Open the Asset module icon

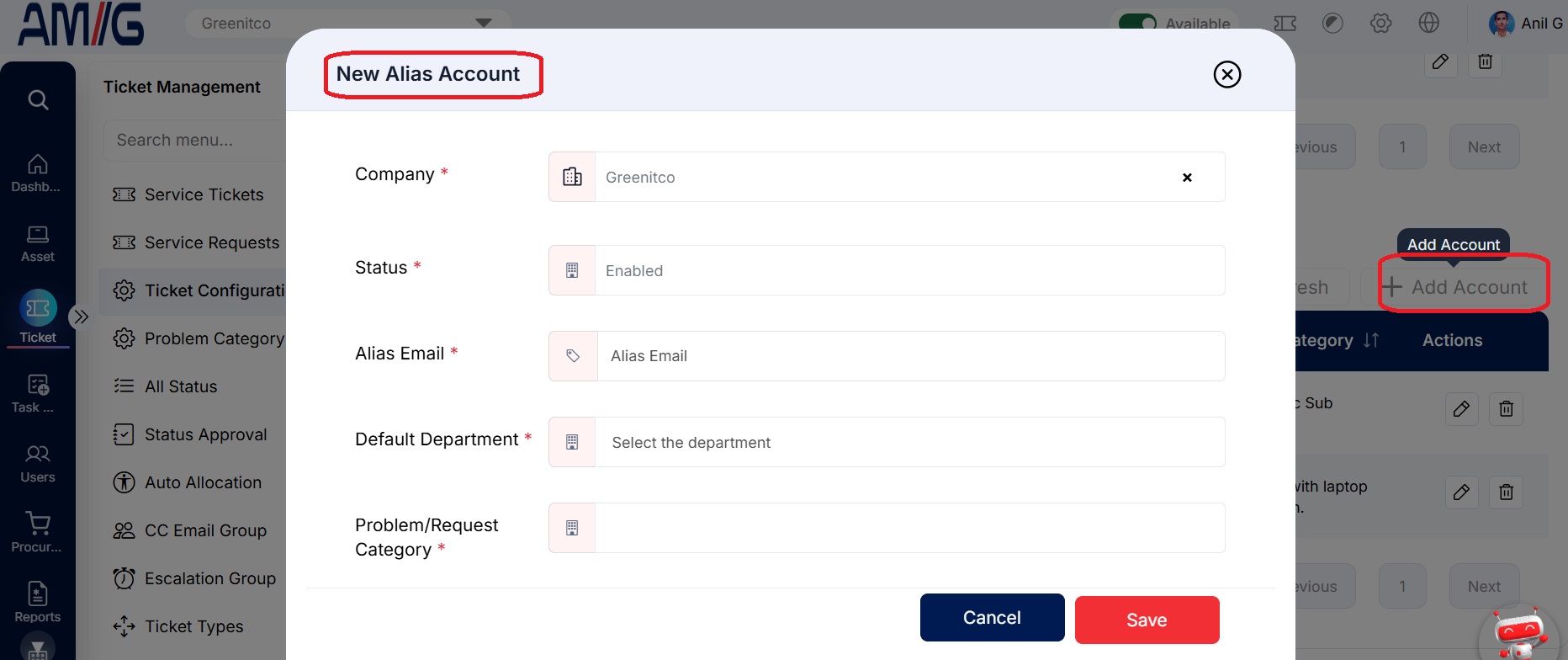[37, 244]
